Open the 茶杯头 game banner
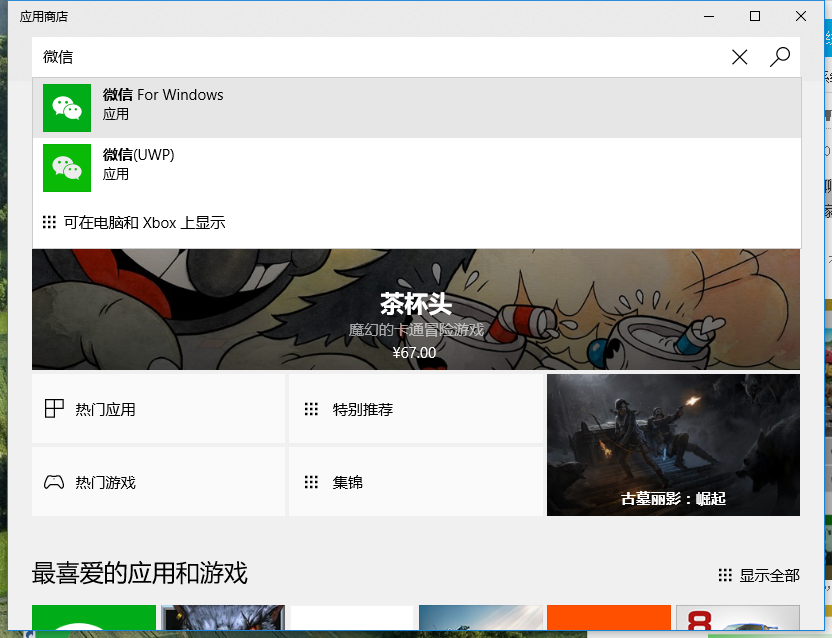 tap(415, 308)
